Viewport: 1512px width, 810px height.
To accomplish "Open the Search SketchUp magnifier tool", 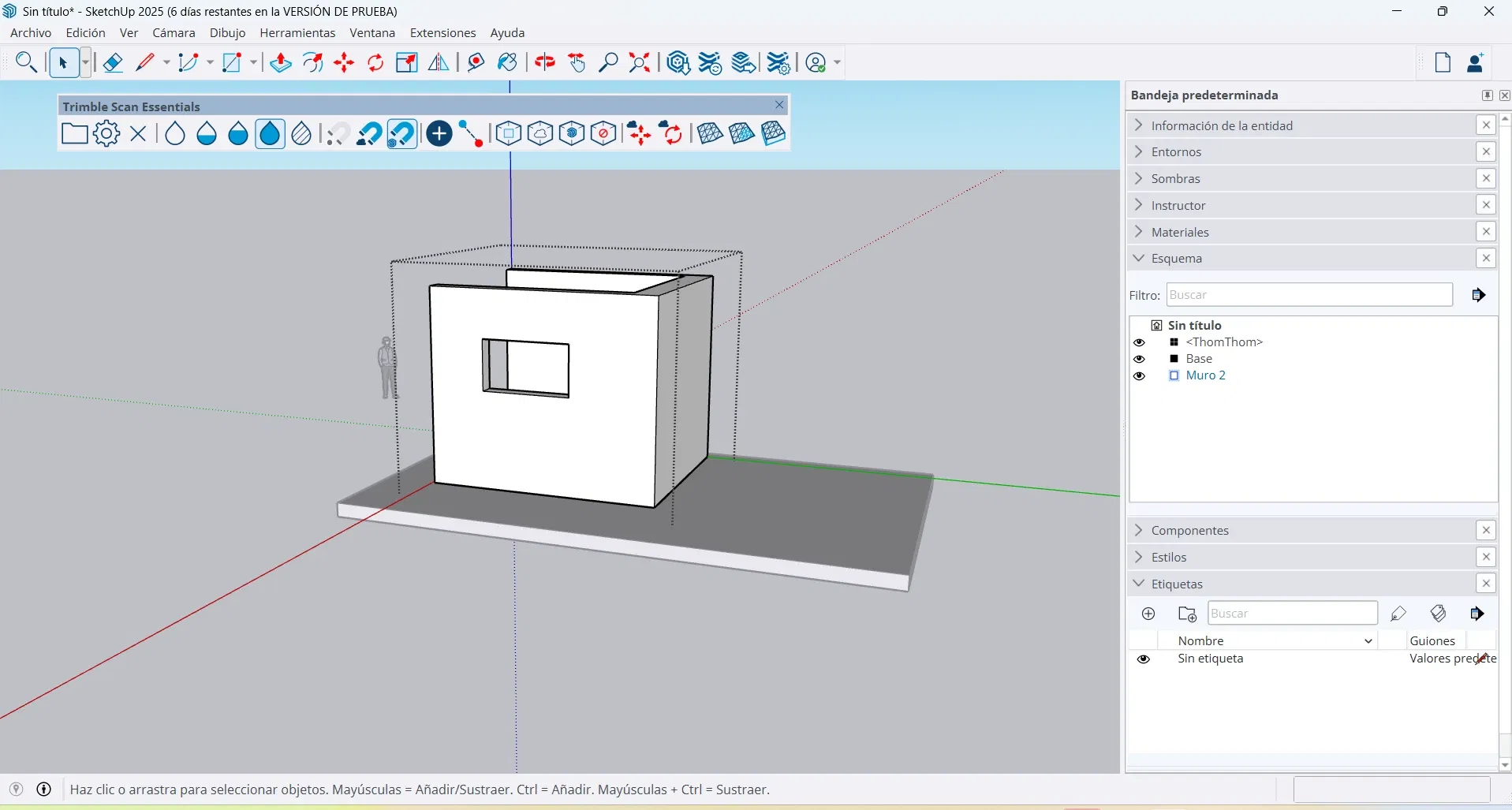I will [x=26, y=62].
